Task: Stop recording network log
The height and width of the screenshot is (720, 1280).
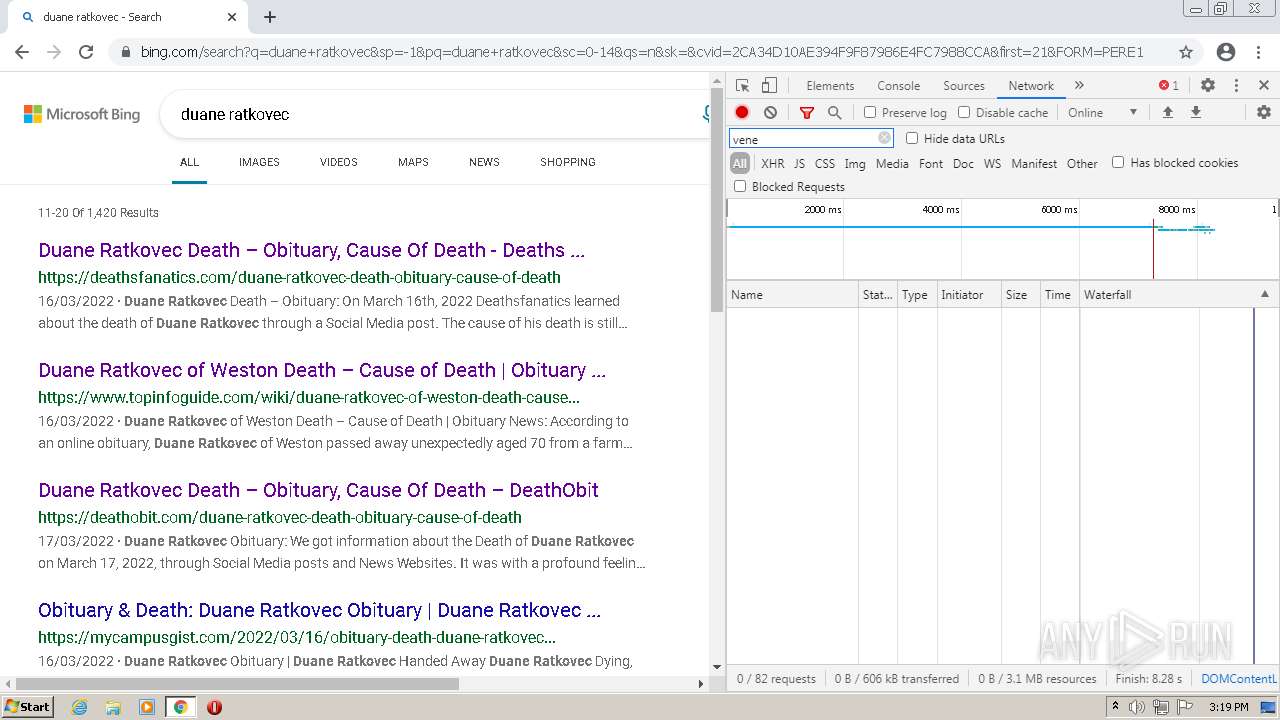Action: (742, 113)
